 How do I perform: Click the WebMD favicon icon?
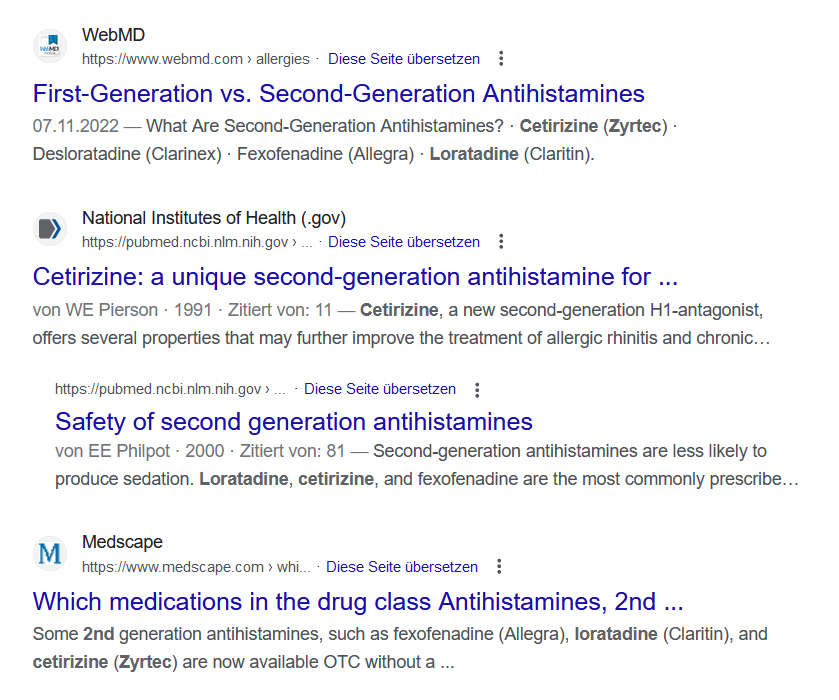click(x=50, y=47)
